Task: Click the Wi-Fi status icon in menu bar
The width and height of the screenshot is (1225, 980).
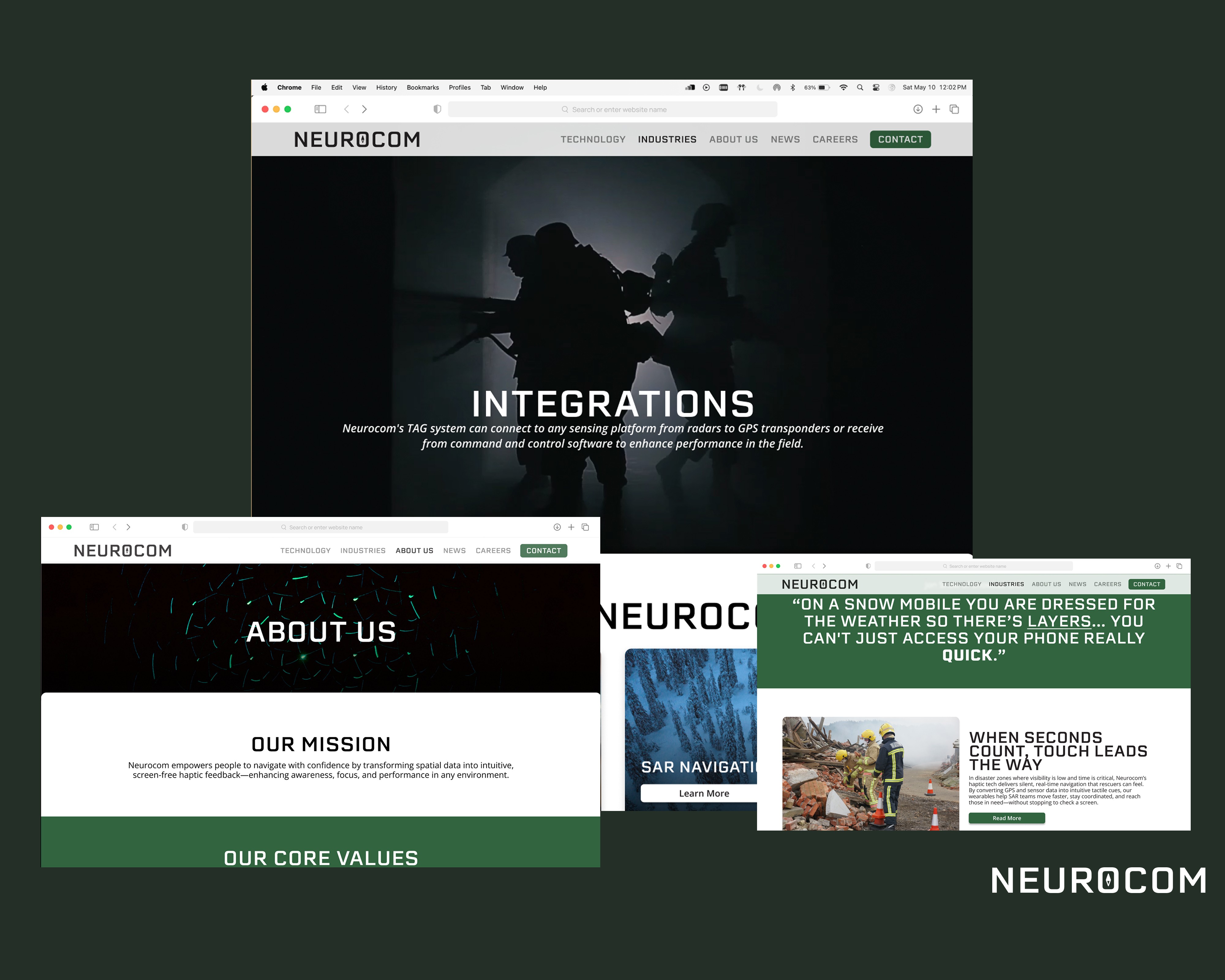Action: pos(843,88)
